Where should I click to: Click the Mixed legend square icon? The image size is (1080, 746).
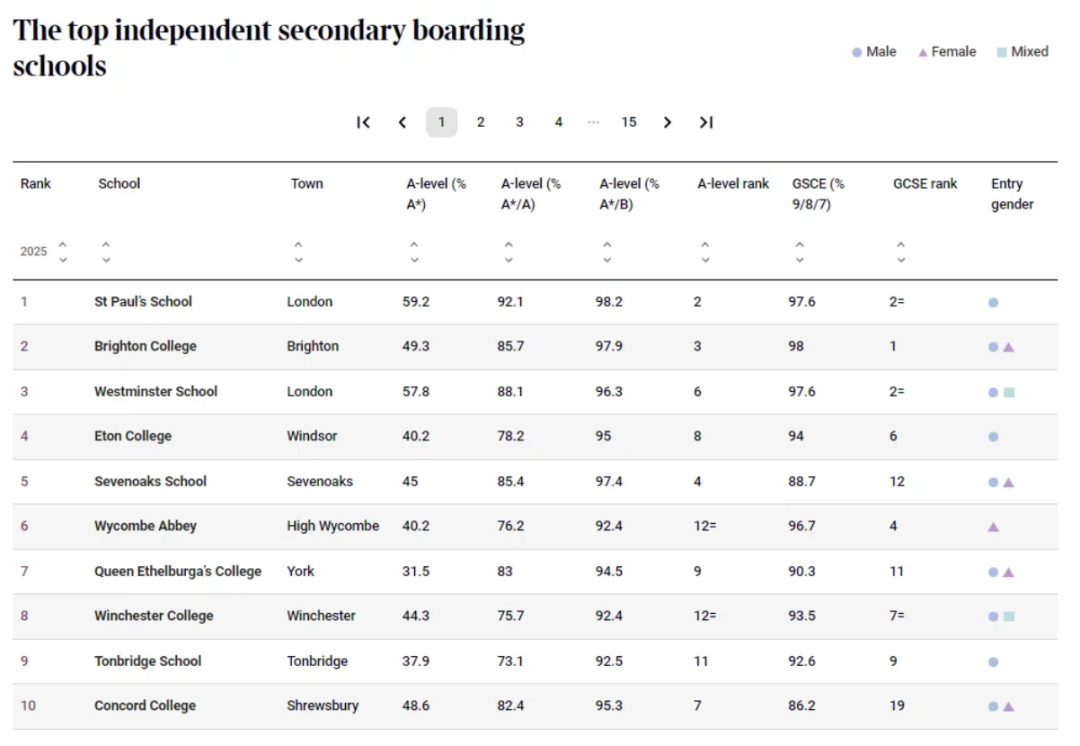pos(1002,52)
